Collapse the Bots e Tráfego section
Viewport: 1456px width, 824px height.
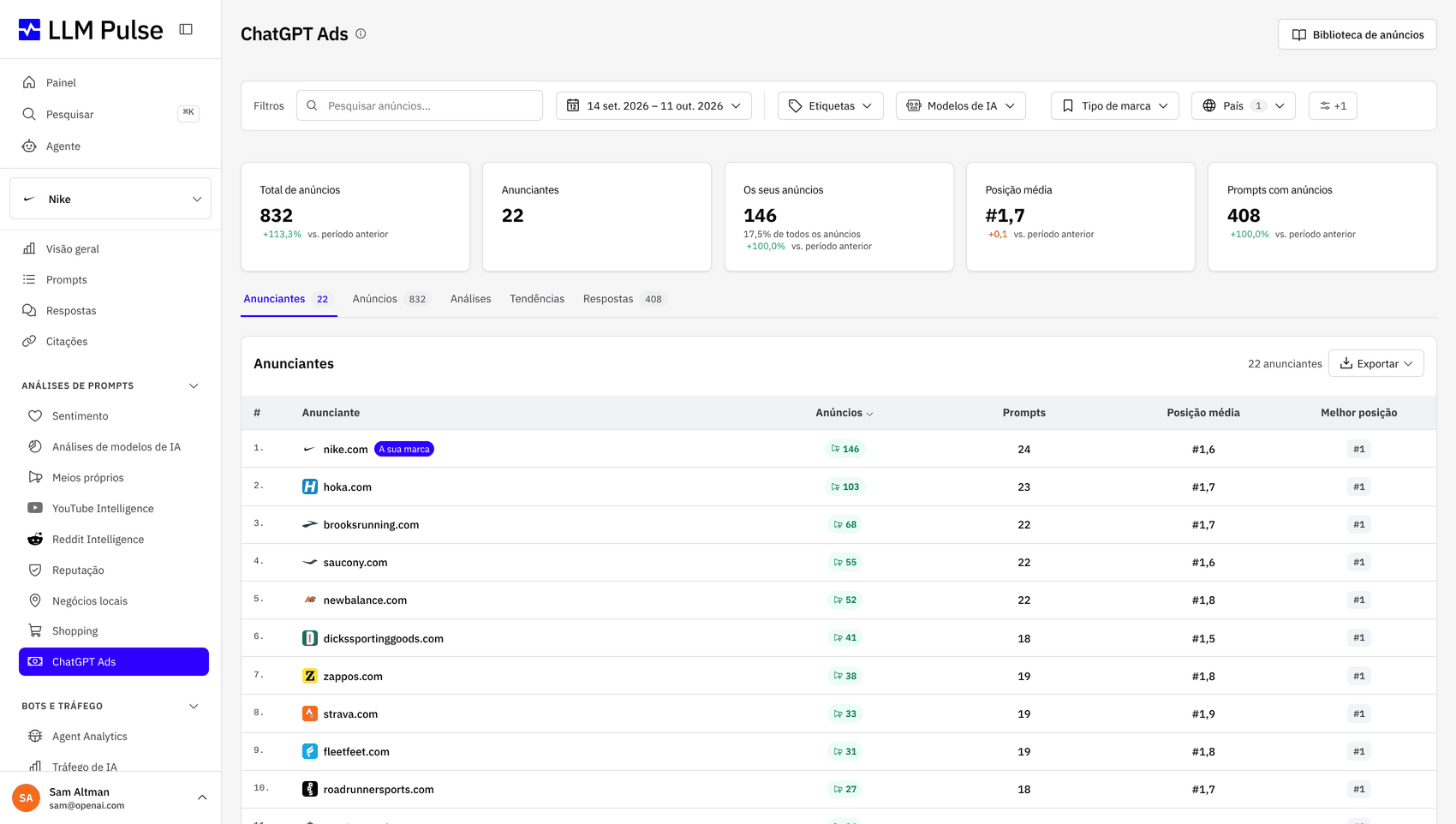pyautogui.click(x=194, y=706)
